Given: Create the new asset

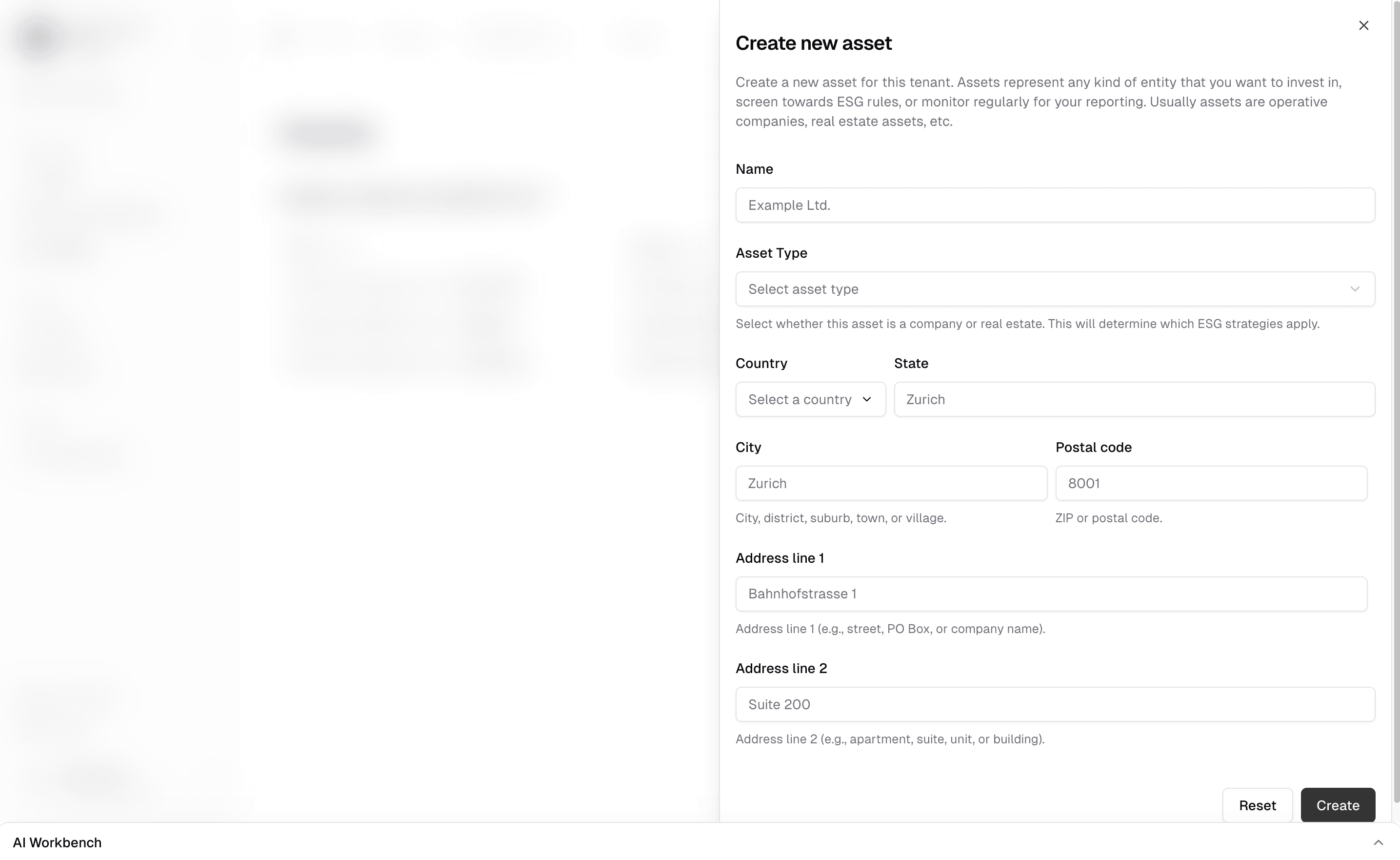Looking at the screenshot, I should [x=1338, y=805].
